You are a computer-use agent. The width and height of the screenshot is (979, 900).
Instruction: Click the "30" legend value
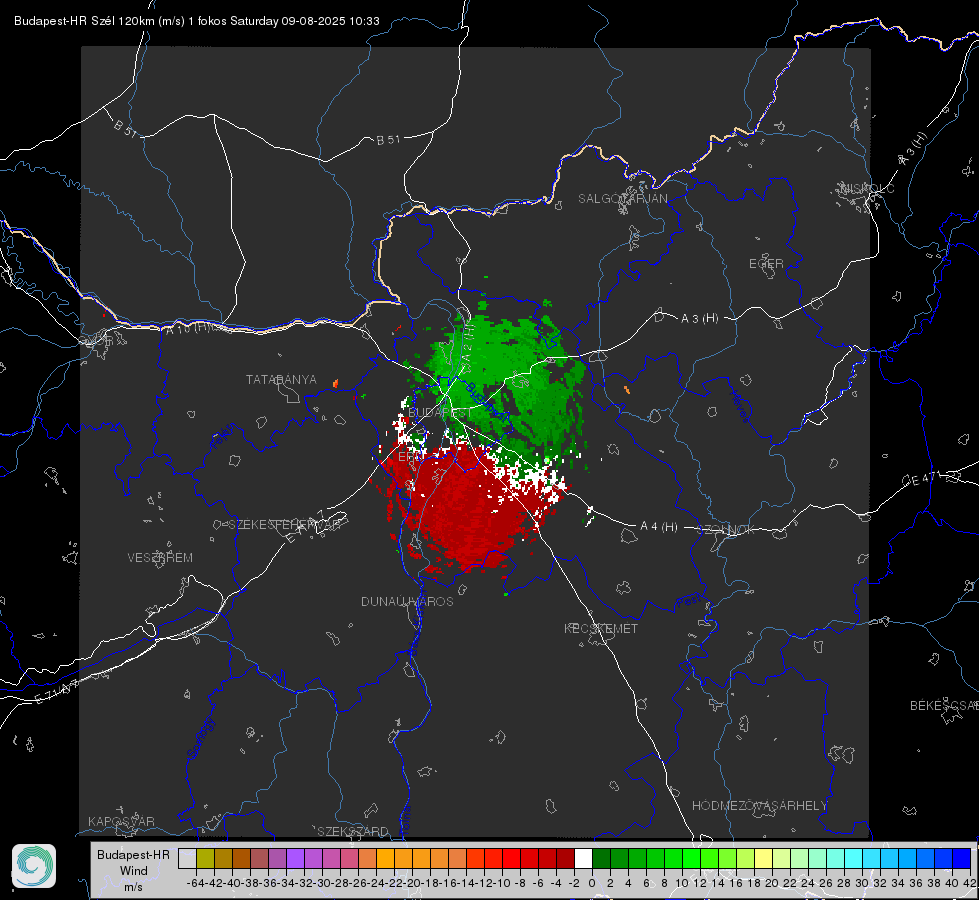(862, 883)
